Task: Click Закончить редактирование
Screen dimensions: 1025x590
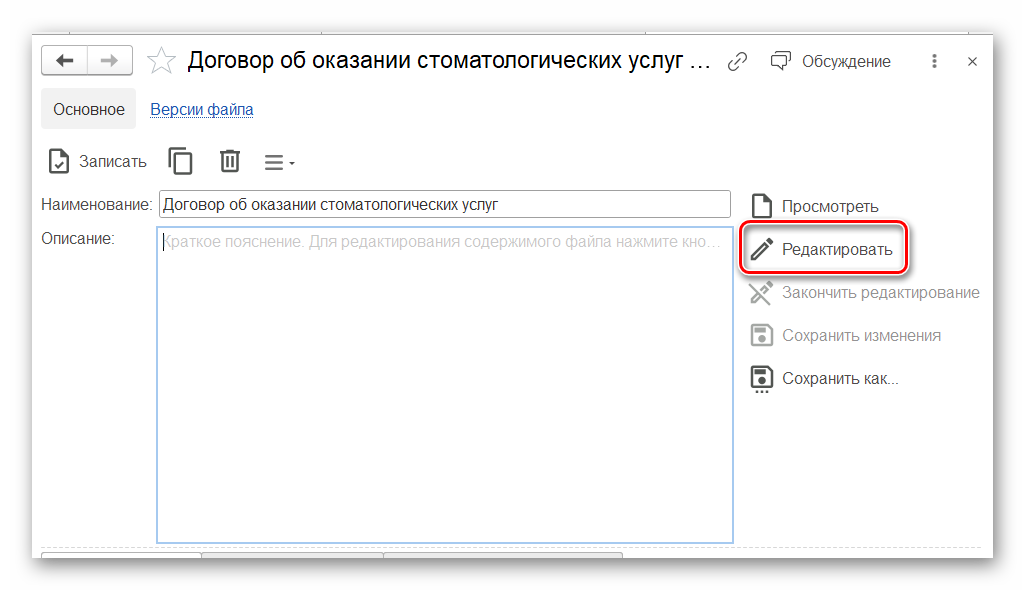Action: pos(864,293)
